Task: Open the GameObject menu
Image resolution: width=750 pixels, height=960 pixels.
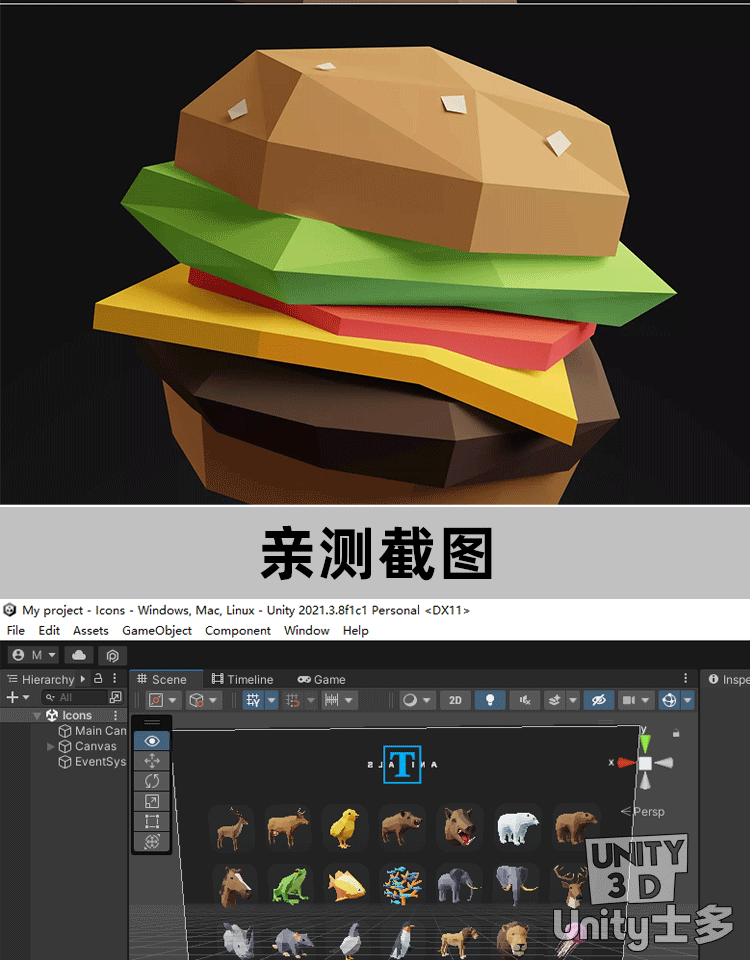Action: tap(157, 631)
